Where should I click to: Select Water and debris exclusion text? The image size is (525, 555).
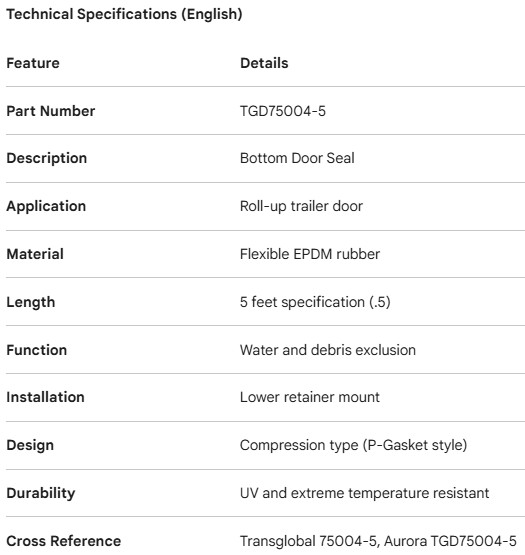click(328, 350)
